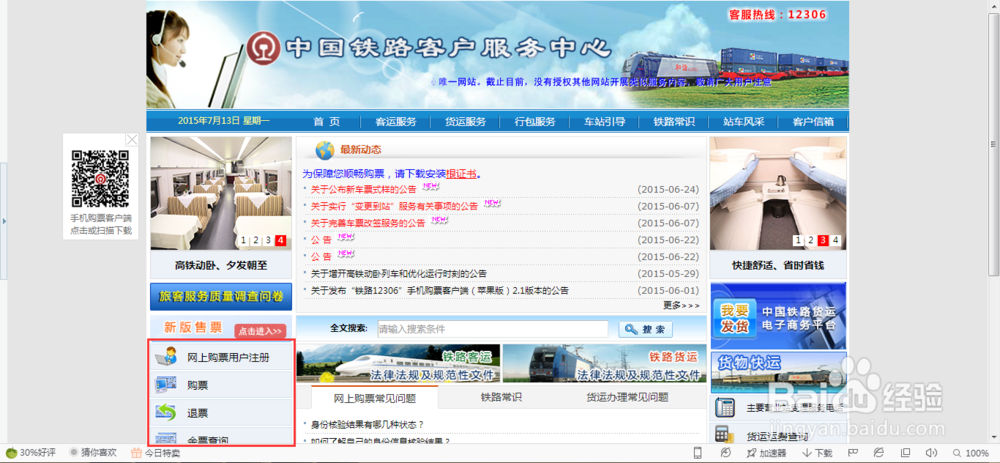Open 铁路货运 laws and regulations banner
This screenshot has width=1000, height=463.
coord(605,363)
